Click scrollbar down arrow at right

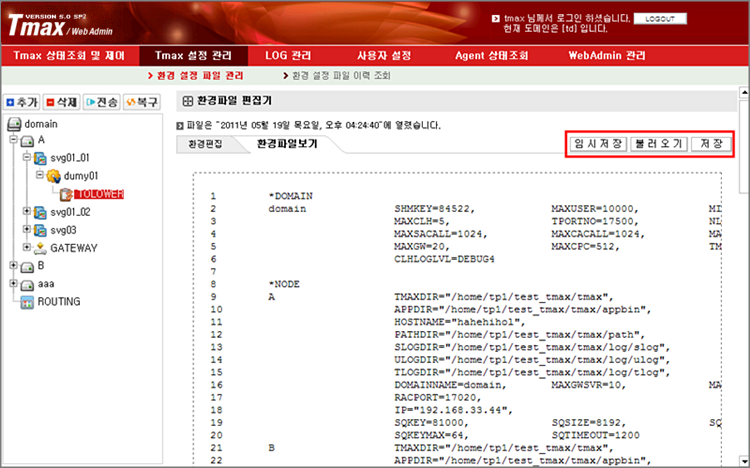pos(744,459)
